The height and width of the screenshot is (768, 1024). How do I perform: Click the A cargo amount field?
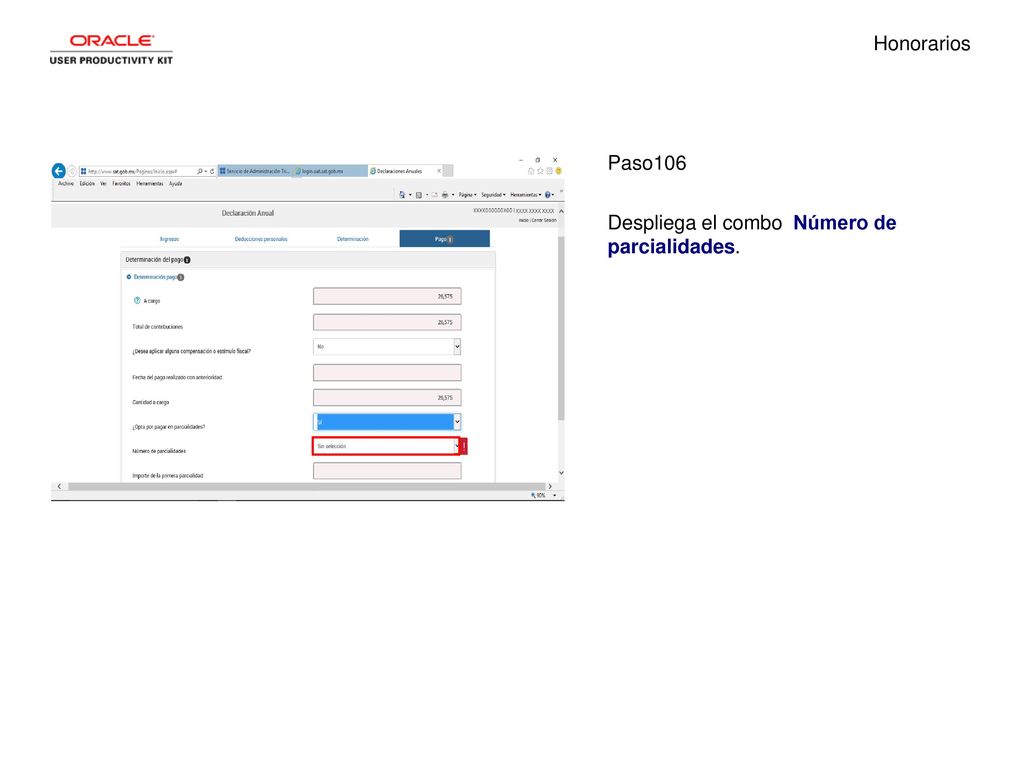[x=387, y=296]
